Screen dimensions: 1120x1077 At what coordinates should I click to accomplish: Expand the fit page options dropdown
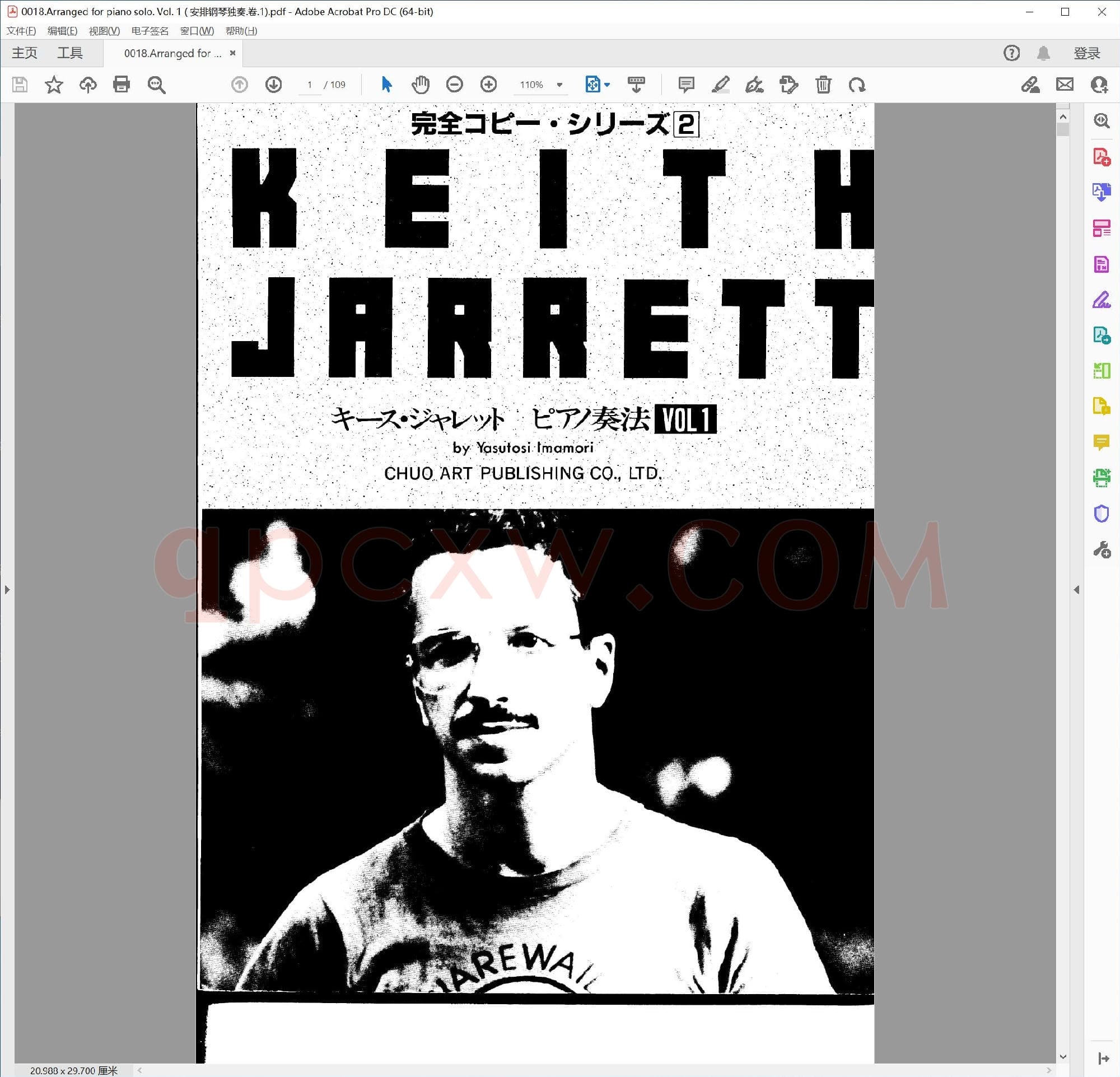607,85
